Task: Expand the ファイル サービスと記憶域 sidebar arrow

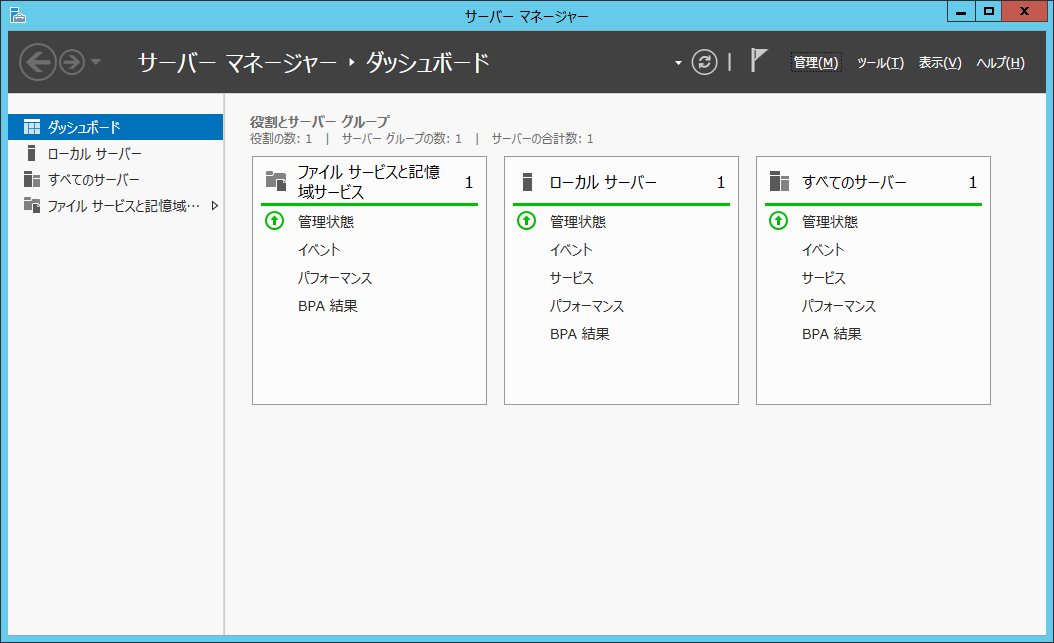Action: (x=214, y=206)
